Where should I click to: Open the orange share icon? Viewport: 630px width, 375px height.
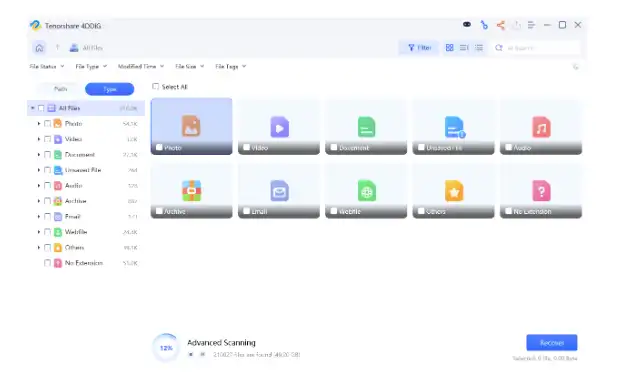(501, 25)
